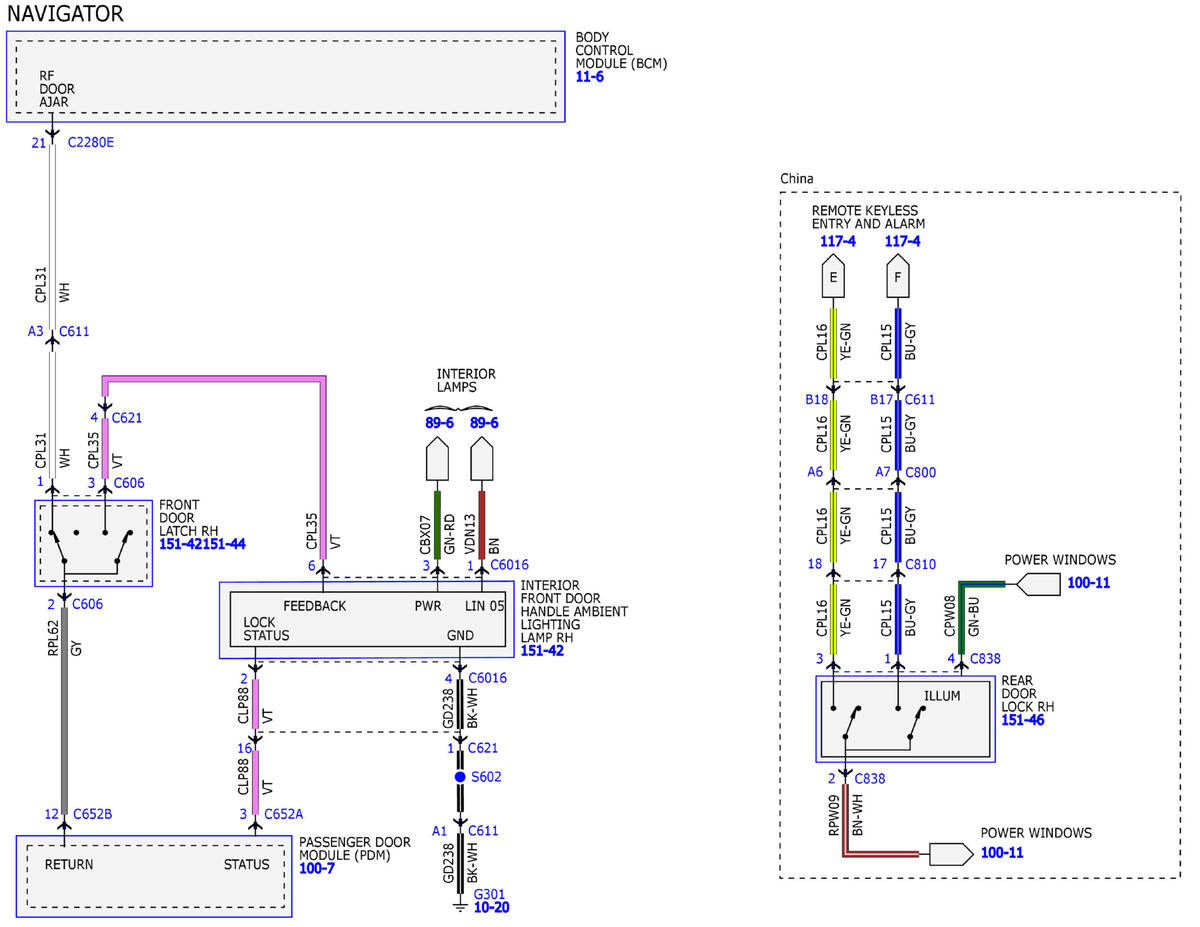Select connector C652B at pin 12
Viewport: 1200px width, 927px height.
click(x=92, y=815)
